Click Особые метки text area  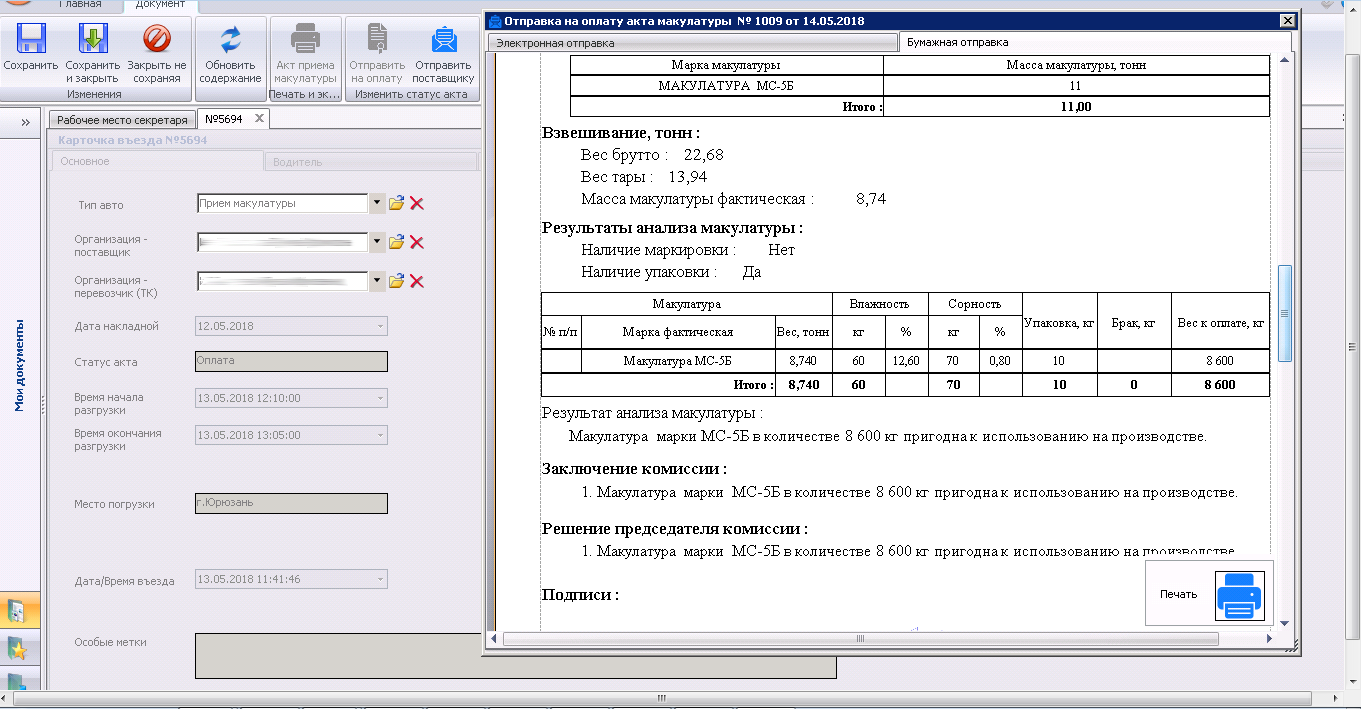pos(515,655)
